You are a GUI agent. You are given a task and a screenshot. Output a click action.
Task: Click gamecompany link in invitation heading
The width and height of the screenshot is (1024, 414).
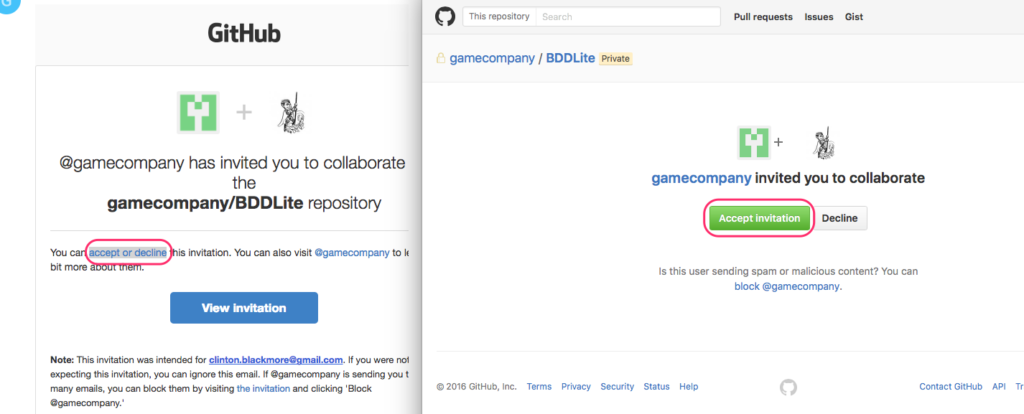pyautogui.click(x=701, y=178)
